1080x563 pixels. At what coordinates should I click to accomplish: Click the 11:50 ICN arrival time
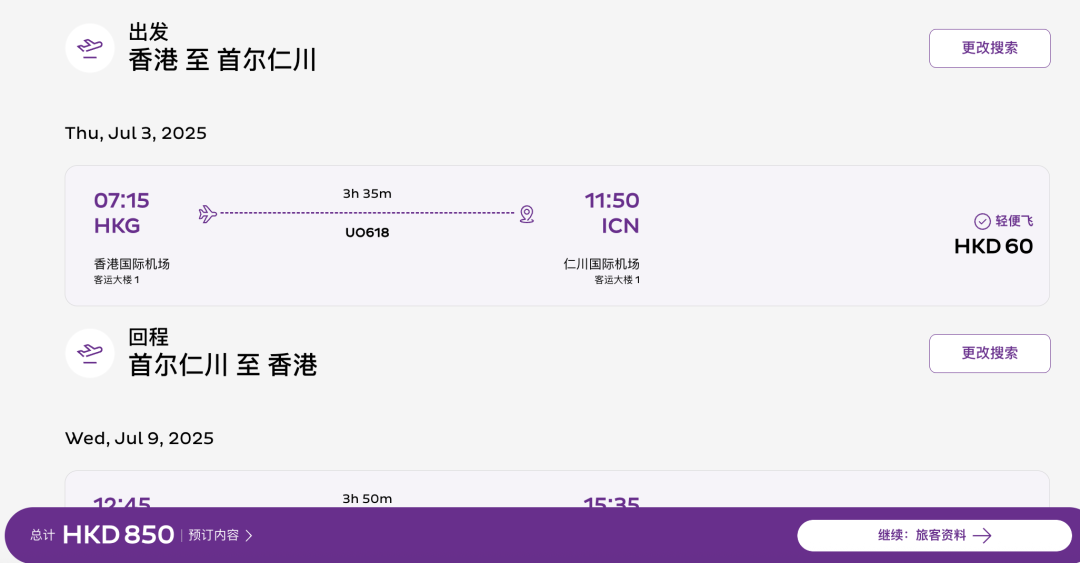click(x=612, y=213)
